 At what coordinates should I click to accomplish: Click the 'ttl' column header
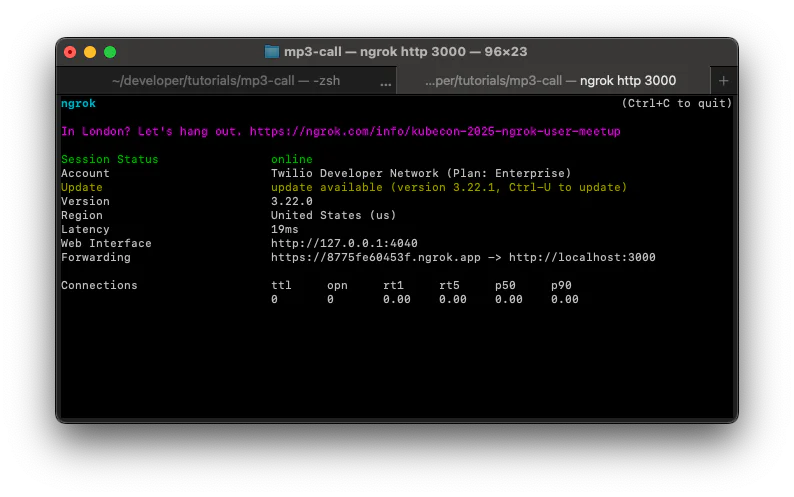[x=281, y=285]
